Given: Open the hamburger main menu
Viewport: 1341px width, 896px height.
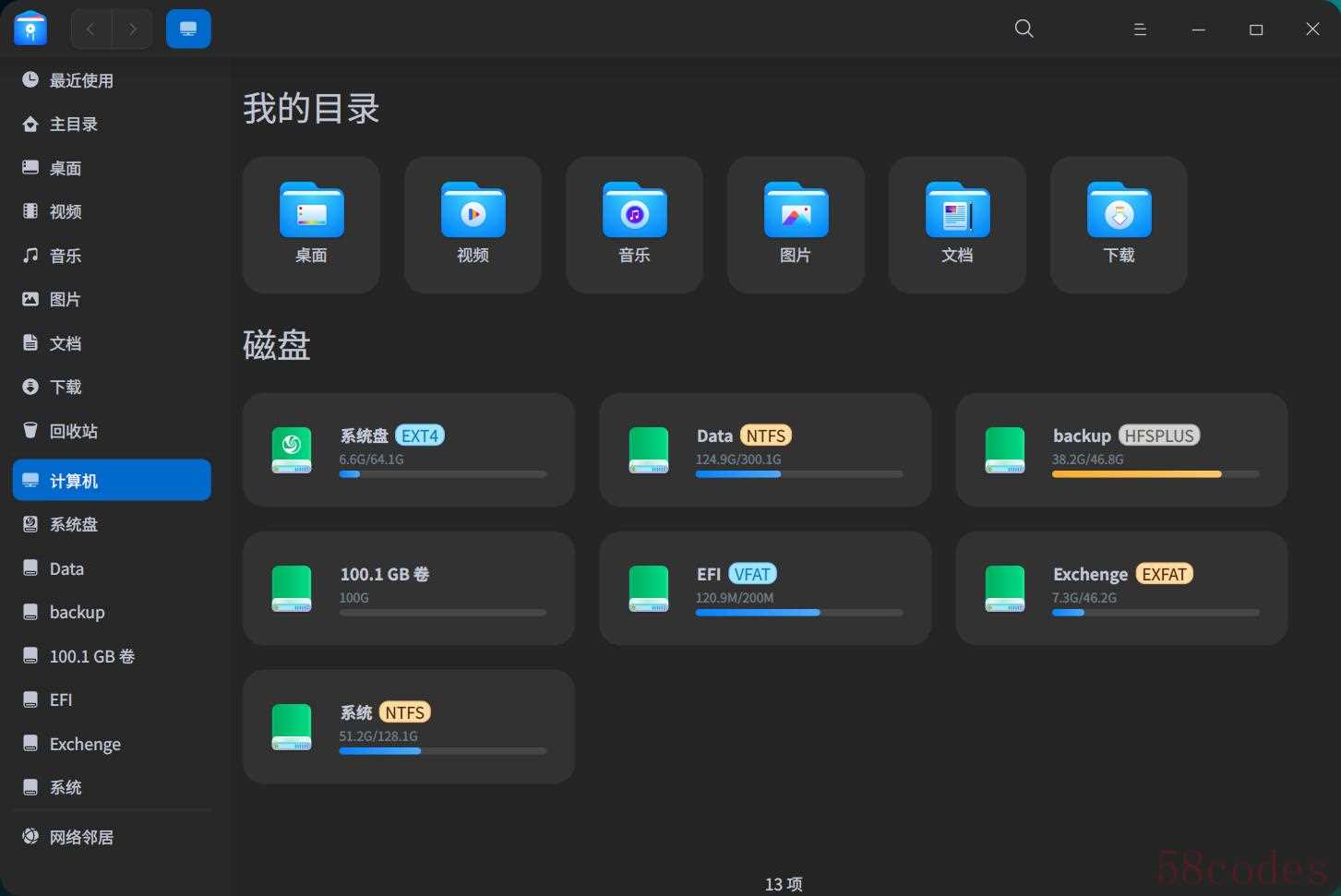Looking at the screenshot, I should (x=1140, y=30).
